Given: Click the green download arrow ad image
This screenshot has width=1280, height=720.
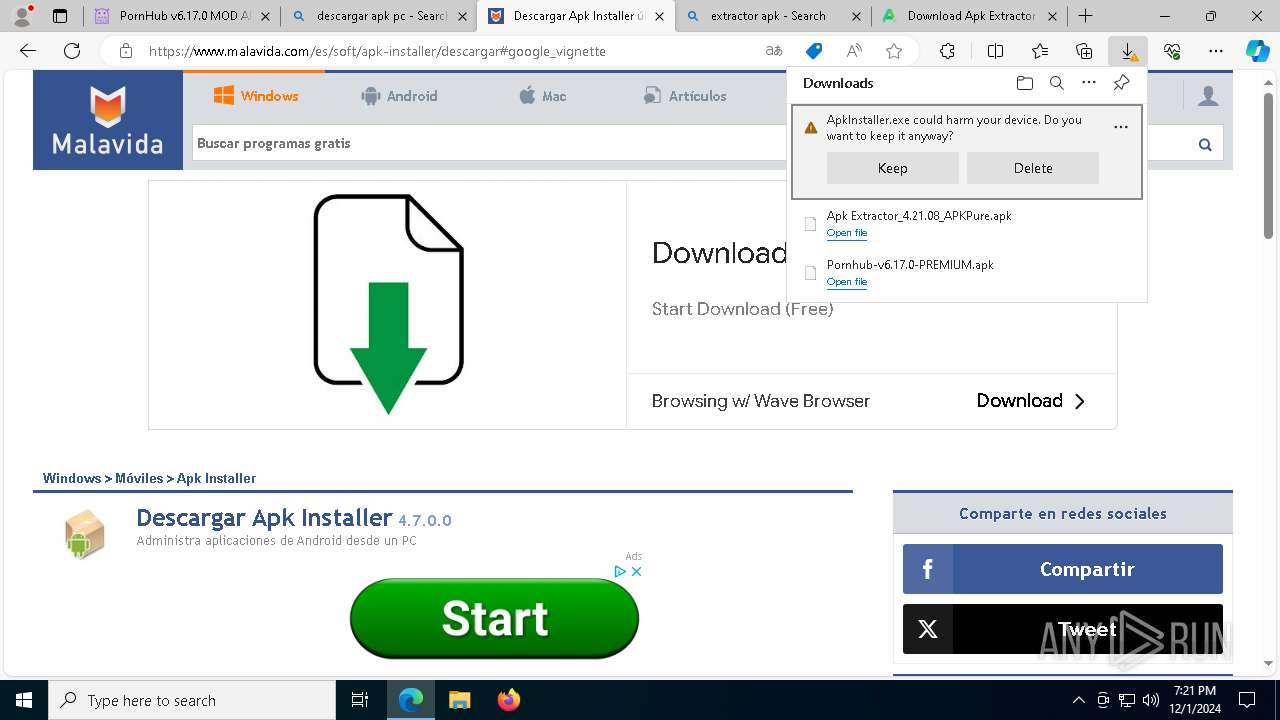Looking at the screenshot, I should pyautogui.click(x=388, y=305).
